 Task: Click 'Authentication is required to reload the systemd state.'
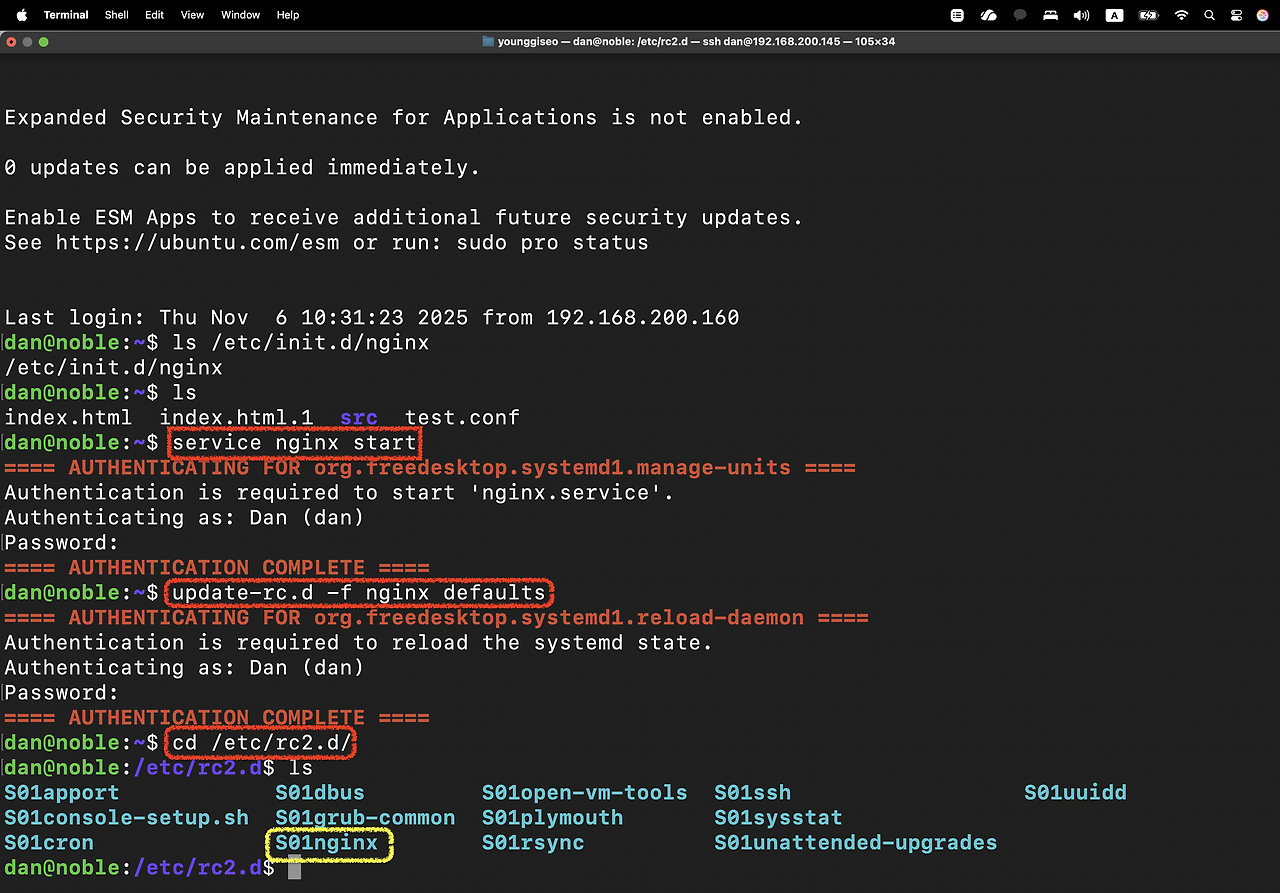[358, 643]
